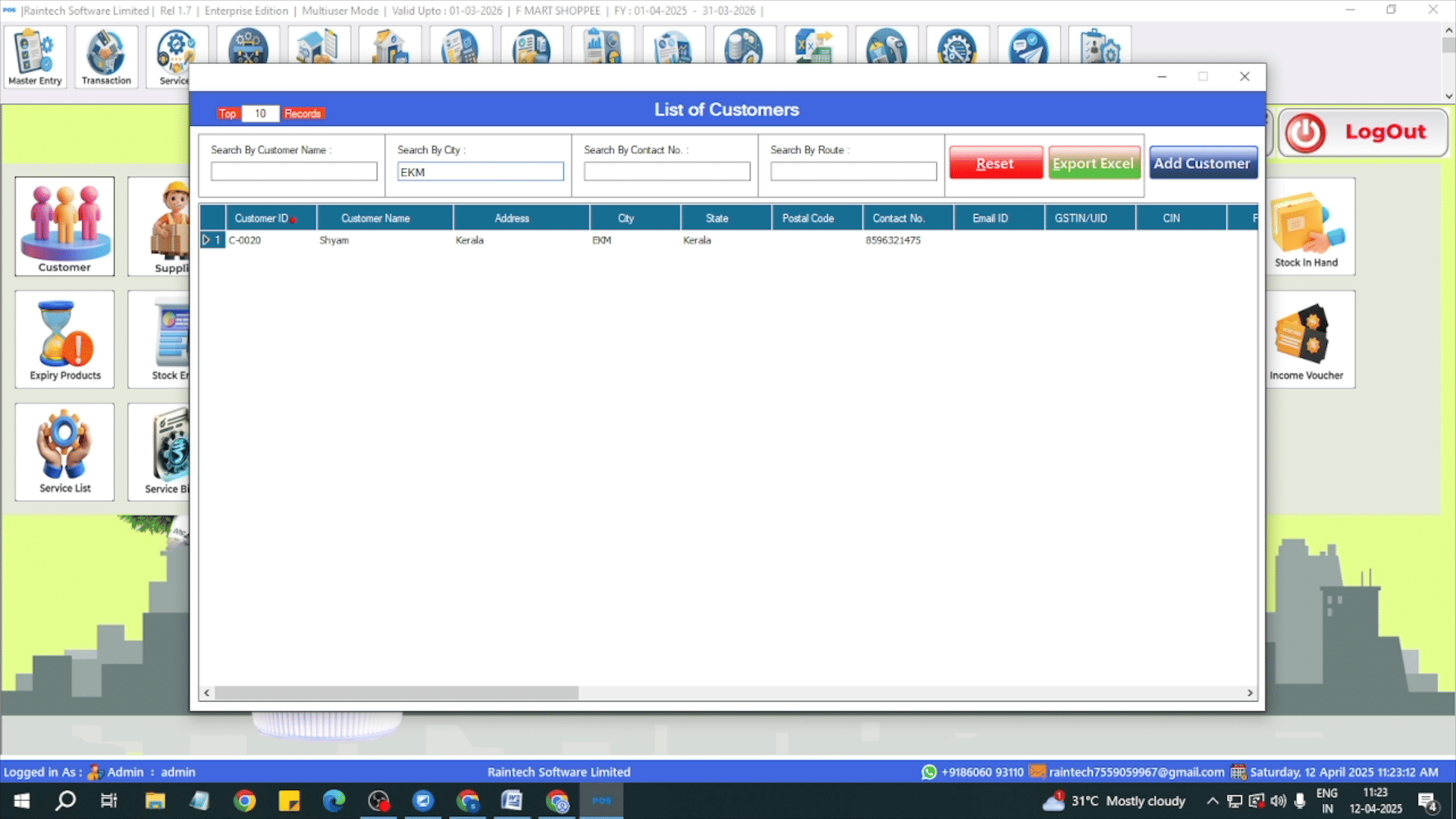This screenshot has height=819, width=1456.
Task: Sort by Customer Name column header
Action: point(375,218)
